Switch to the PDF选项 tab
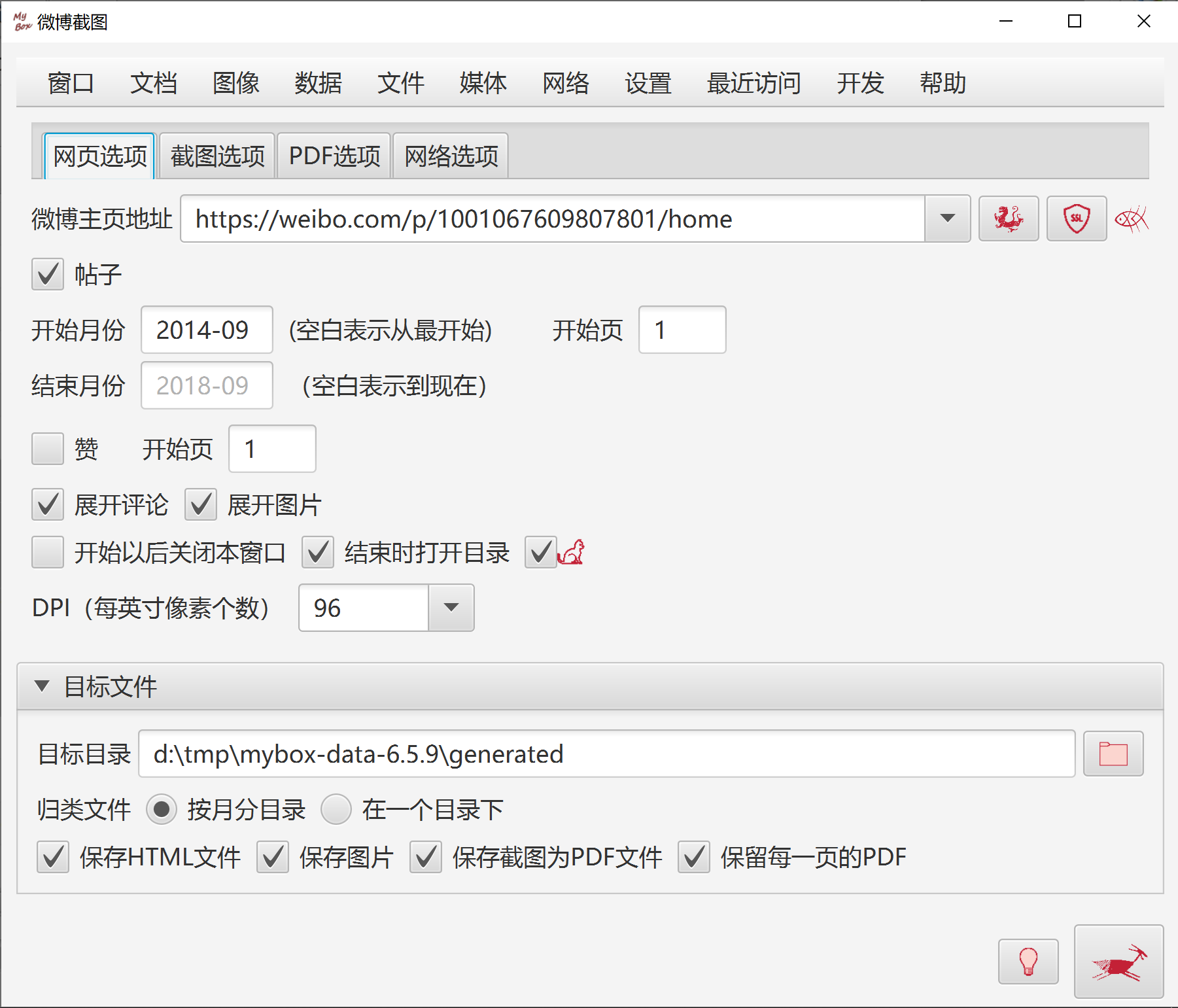This screenshot has width=1178, height=1008. pos(334,156)
